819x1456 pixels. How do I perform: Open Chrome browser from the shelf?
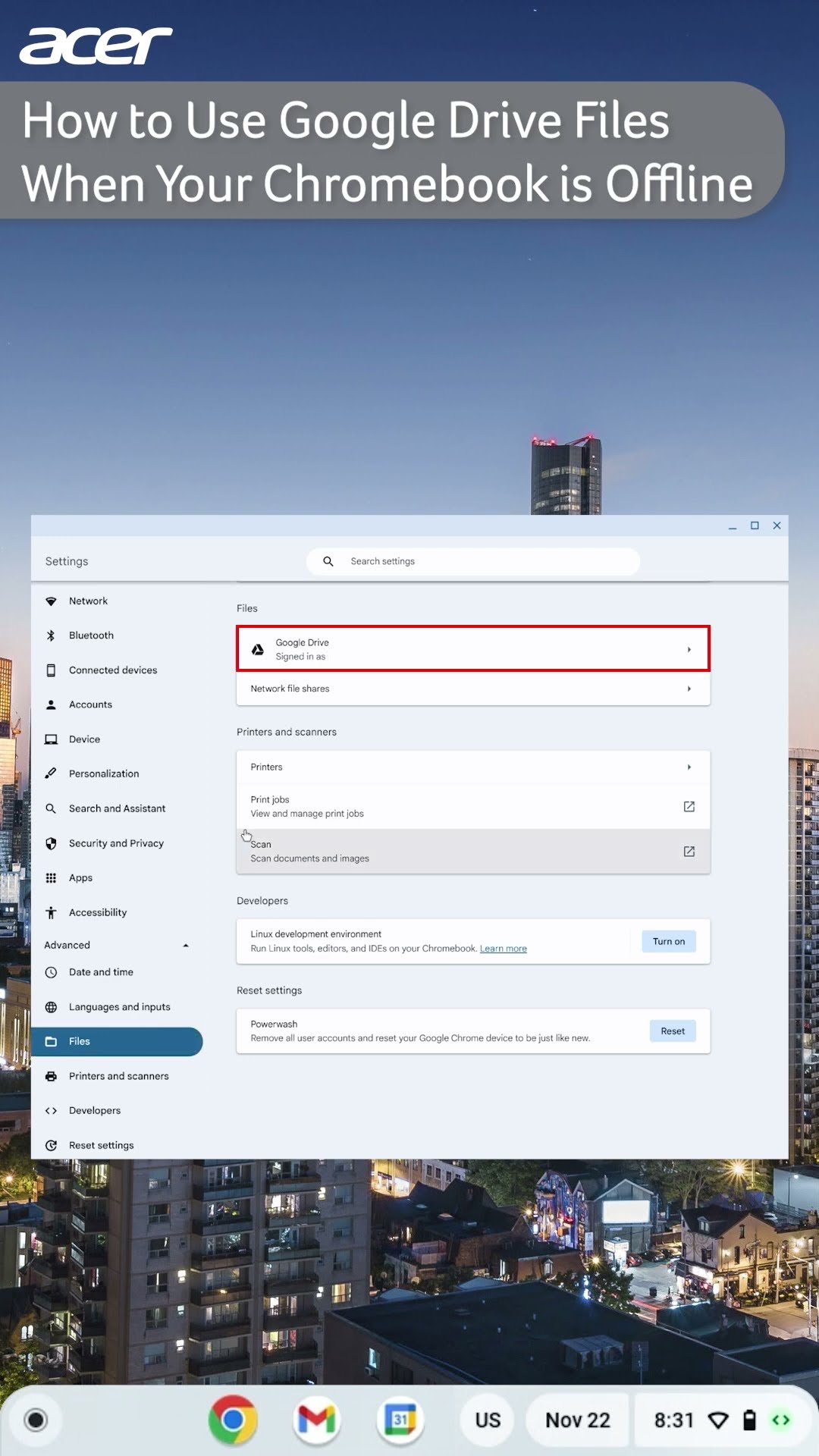(233, 1420)
